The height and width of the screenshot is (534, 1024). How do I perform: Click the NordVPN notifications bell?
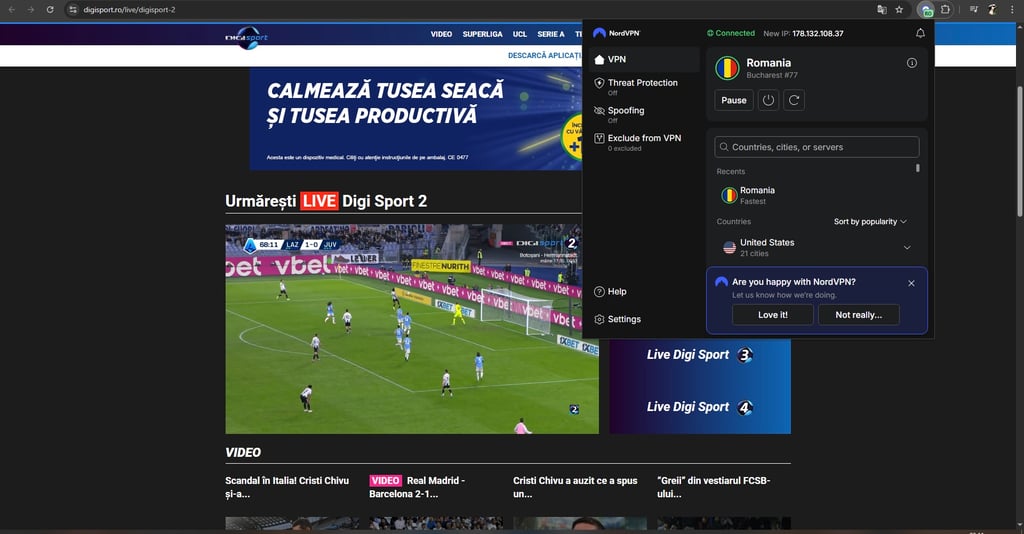point(920,33)
